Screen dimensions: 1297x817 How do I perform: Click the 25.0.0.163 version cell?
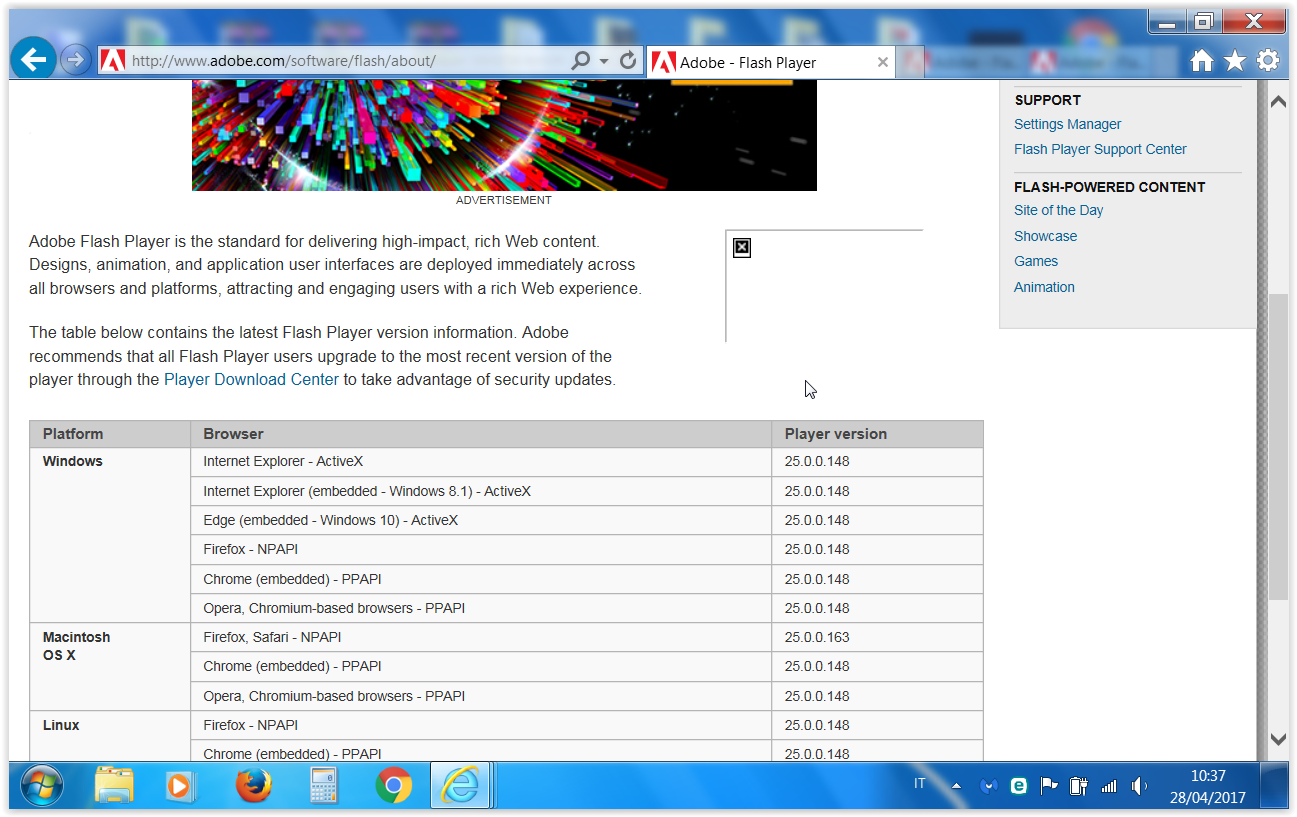point(877,637)
